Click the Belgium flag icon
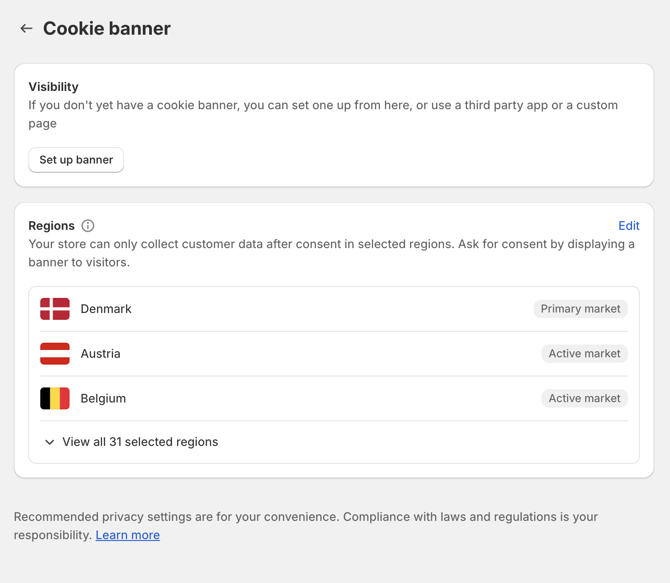670x583 pixels. (x=55, y=398)
